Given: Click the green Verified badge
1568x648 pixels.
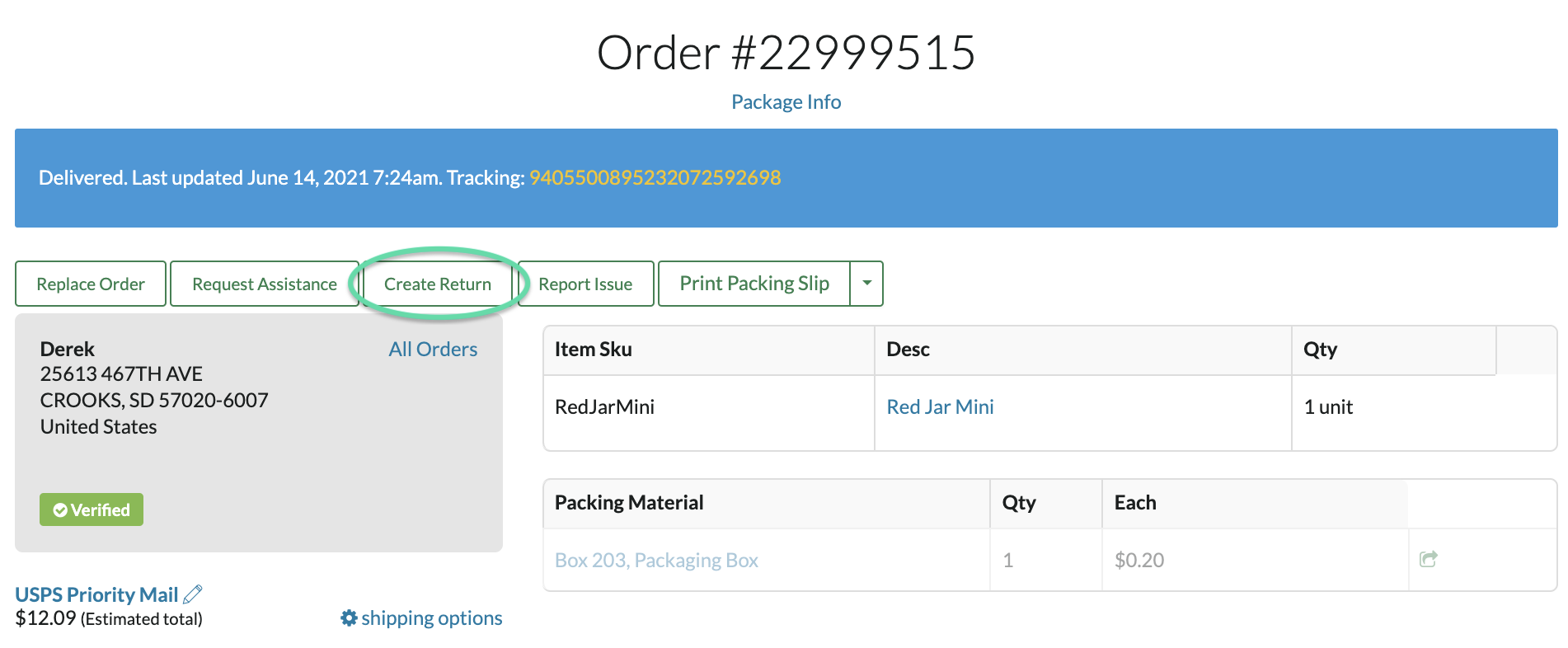Looking at the screenshot, I should (x=92, y=509).
